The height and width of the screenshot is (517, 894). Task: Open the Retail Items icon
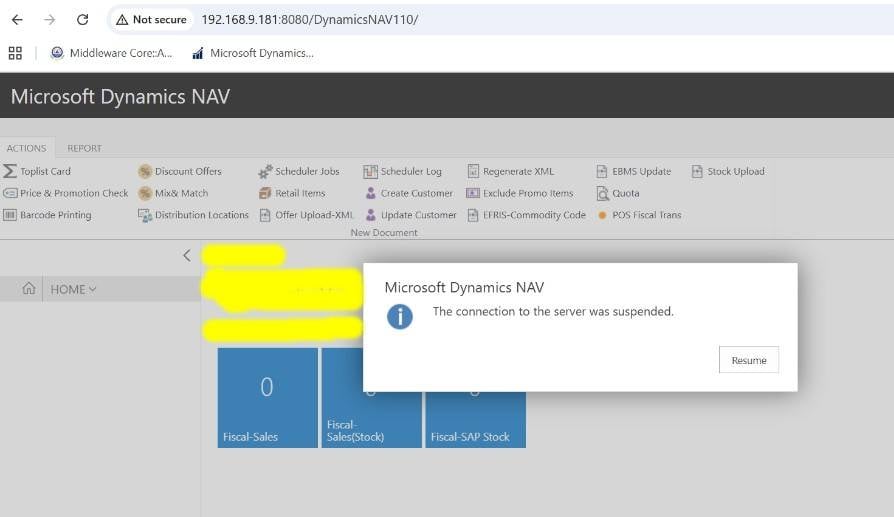(x=265, y=193)
